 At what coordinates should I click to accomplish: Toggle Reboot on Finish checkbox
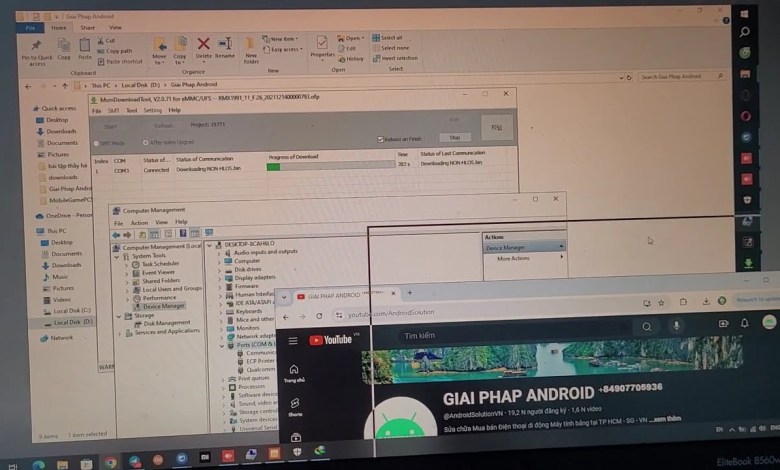[x=381, y=139]
